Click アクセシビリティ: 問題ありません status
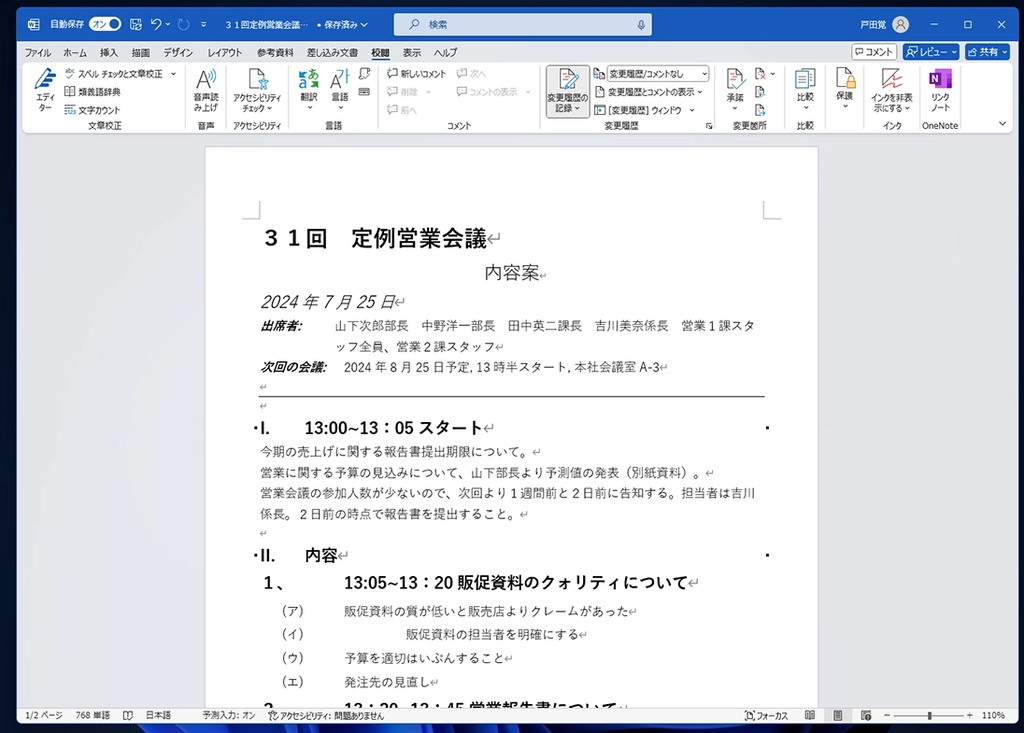This screenshot has width=1024, height=733. click(326, 716)
